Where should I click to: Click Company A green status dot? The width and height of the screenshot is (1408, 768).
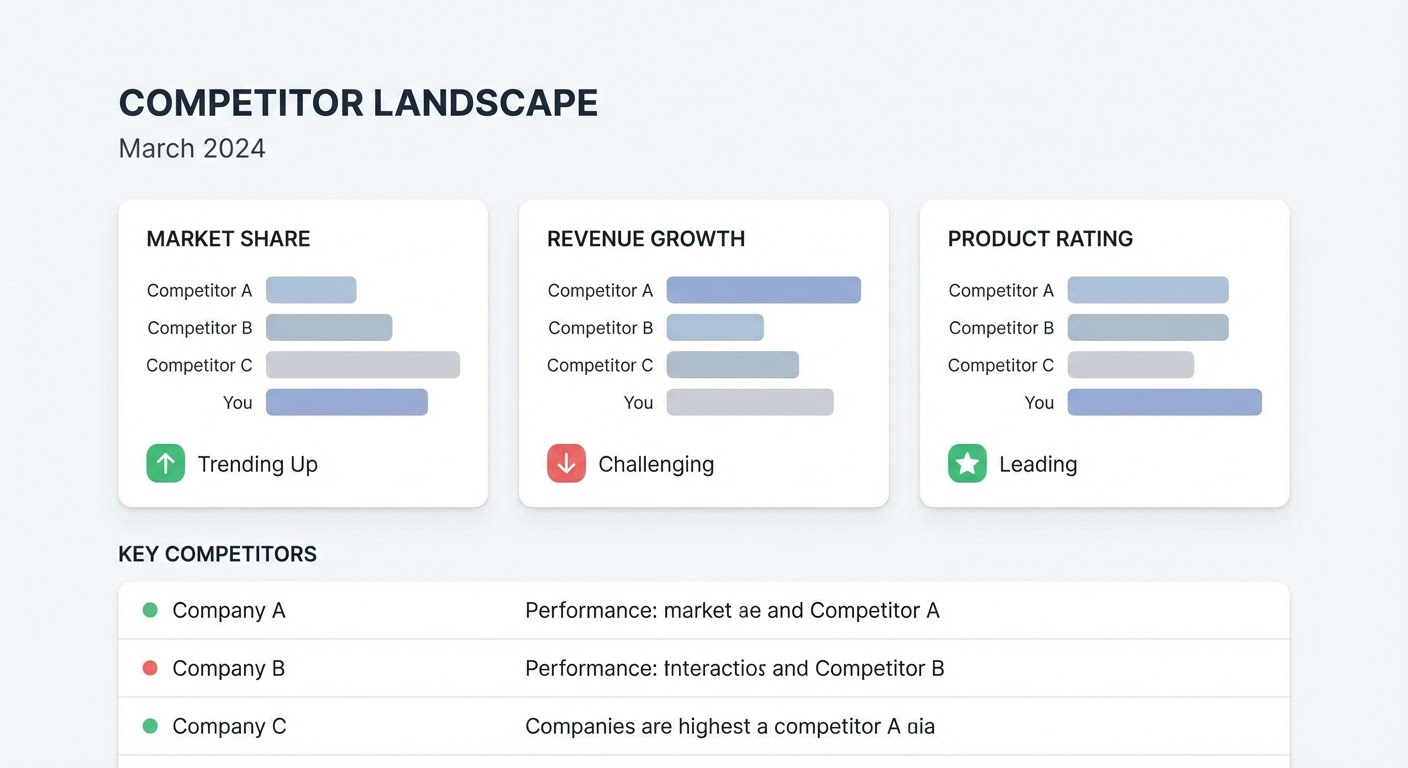(150, 610)
